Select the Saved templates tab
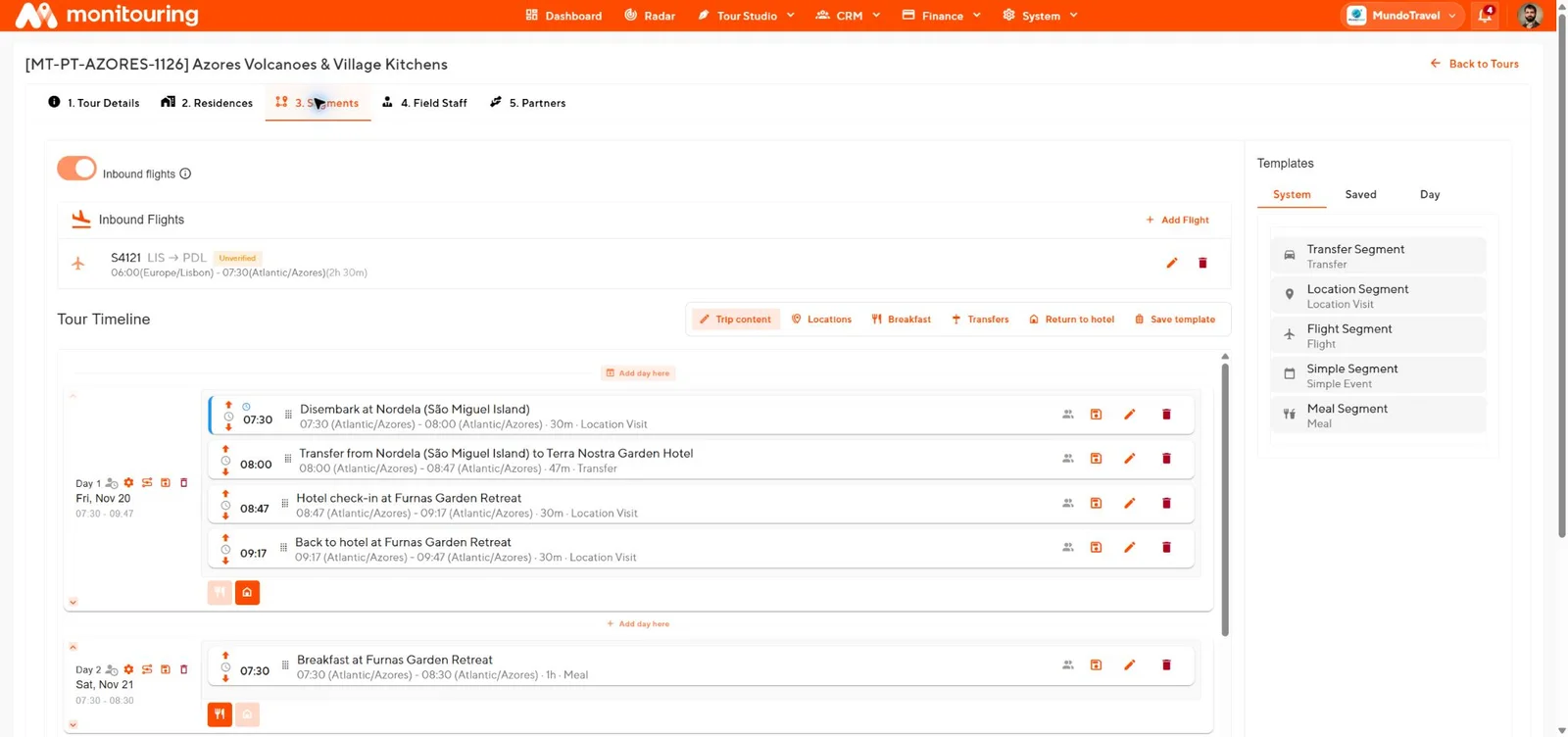The height and width of the screenshot is (737, 1568). [1360, 194]
